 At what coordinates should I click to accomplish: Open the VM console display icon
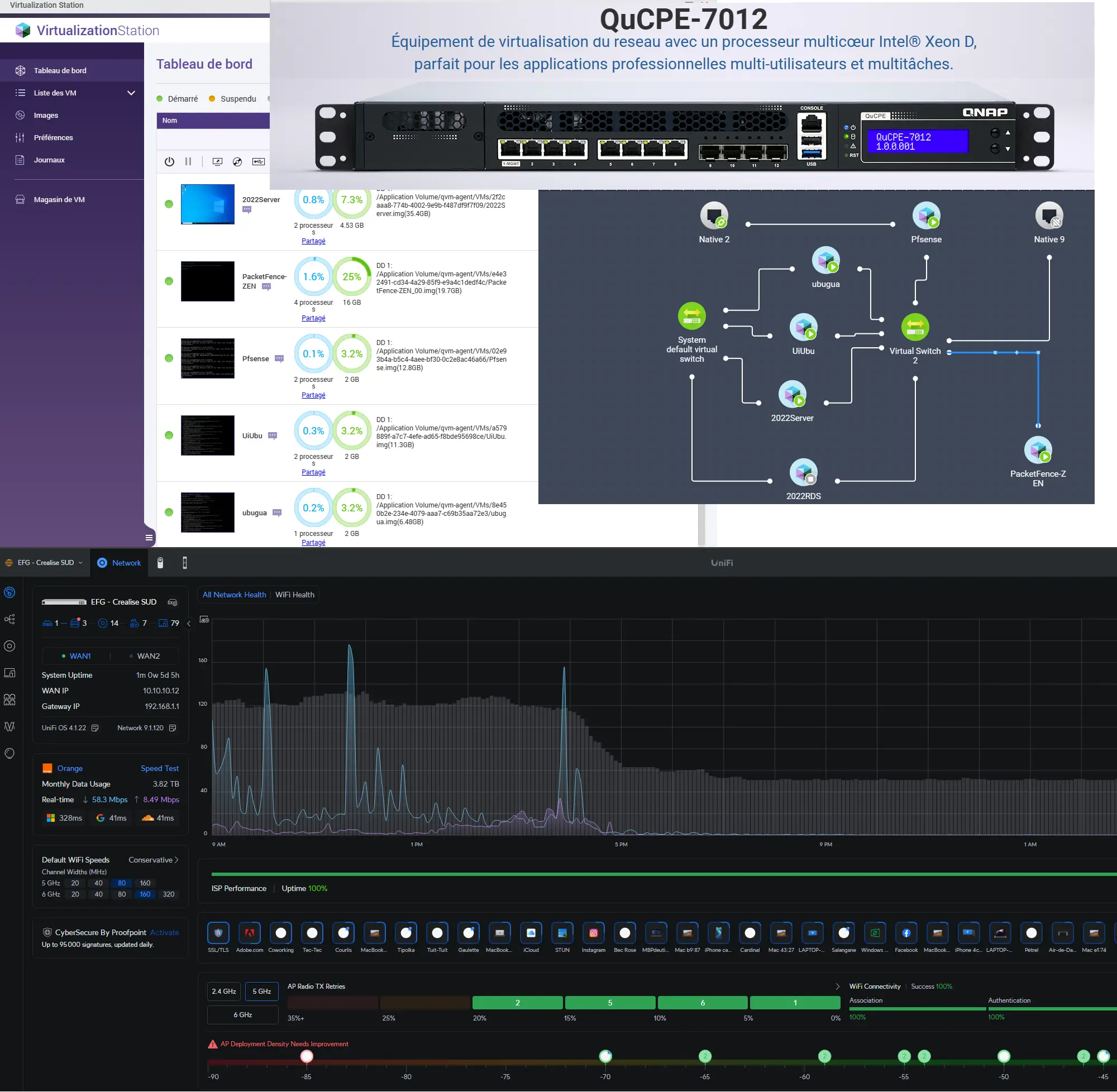click(217, 162)
